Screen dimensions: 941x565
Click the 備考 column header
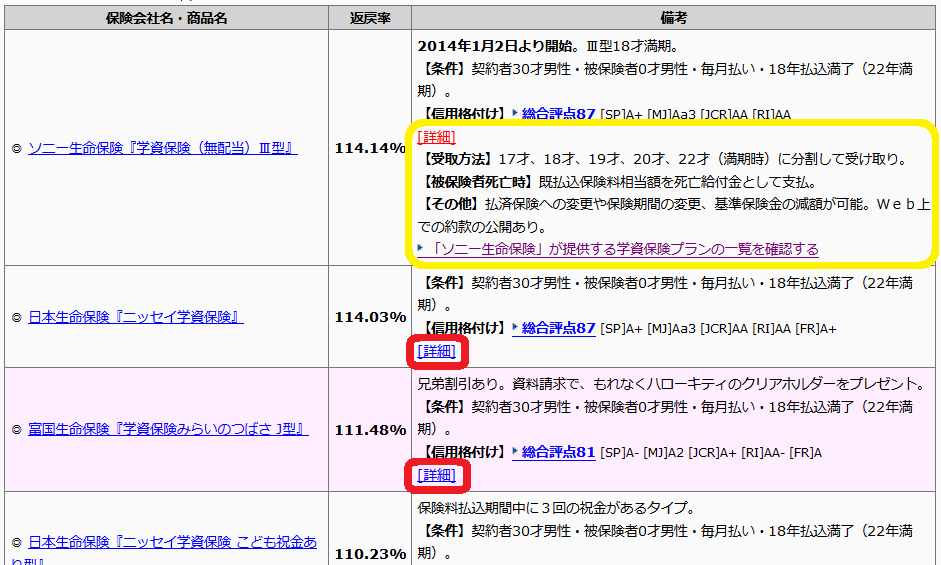click(673, 18)
